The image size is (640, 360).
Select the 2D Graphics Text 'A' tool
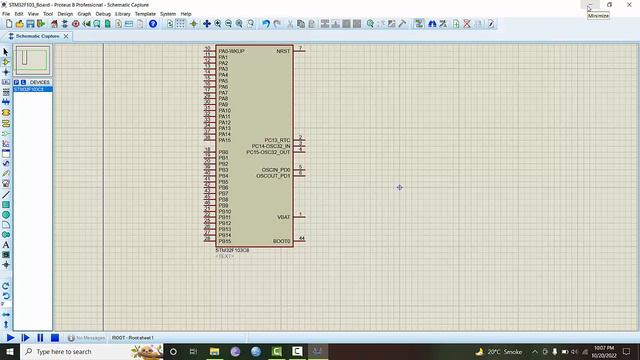coord(6,245)
